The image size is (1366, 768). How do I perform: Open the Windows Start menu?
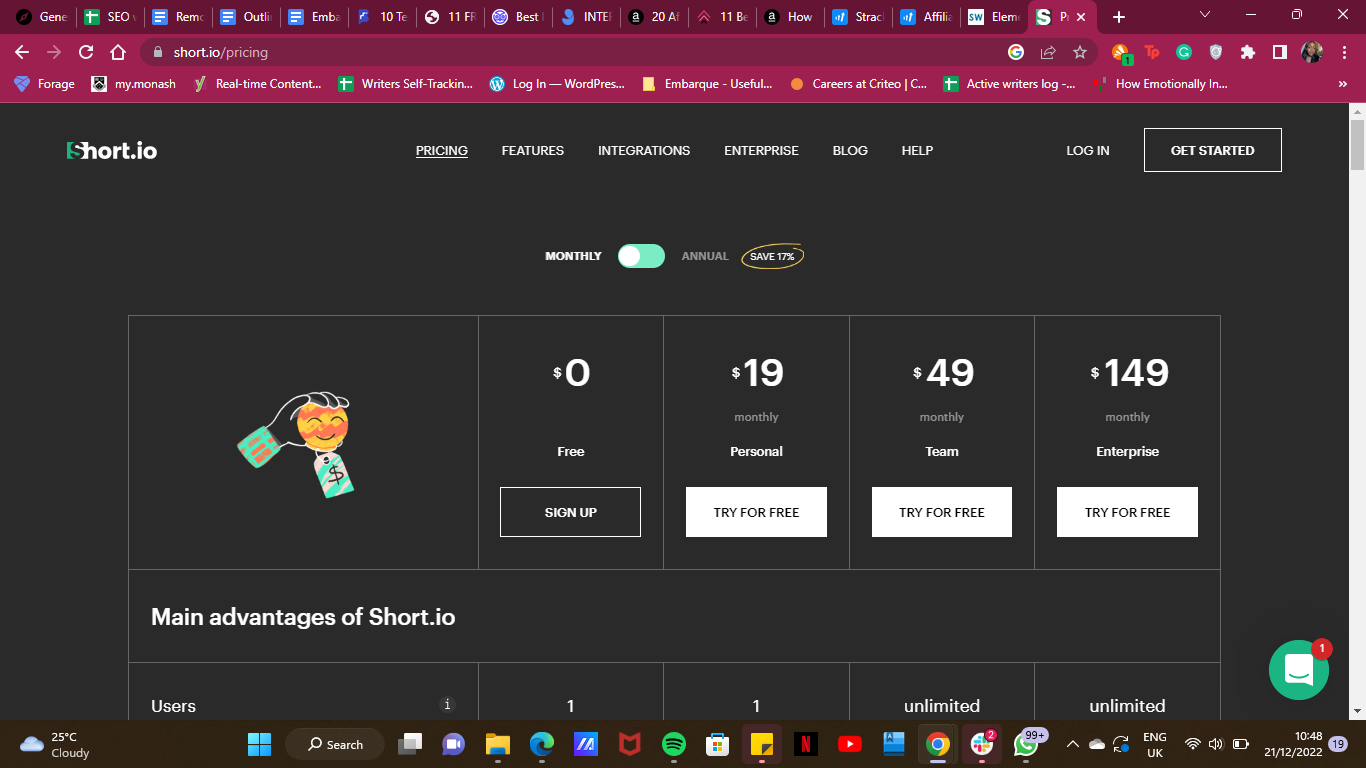[259, 744]
